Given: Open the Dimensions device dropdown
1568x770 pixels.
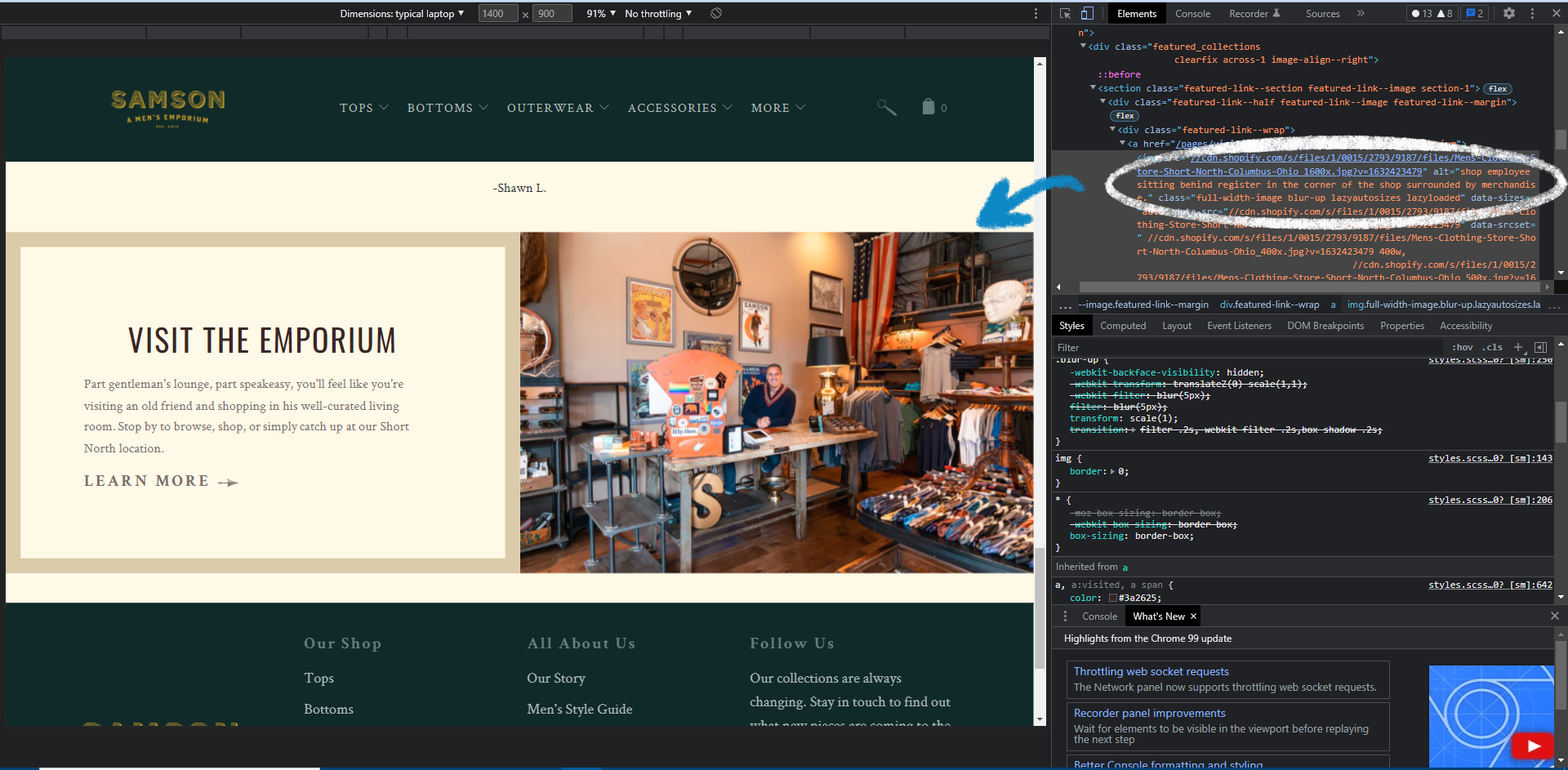Looking at the screenshot, I should point(402,13).
